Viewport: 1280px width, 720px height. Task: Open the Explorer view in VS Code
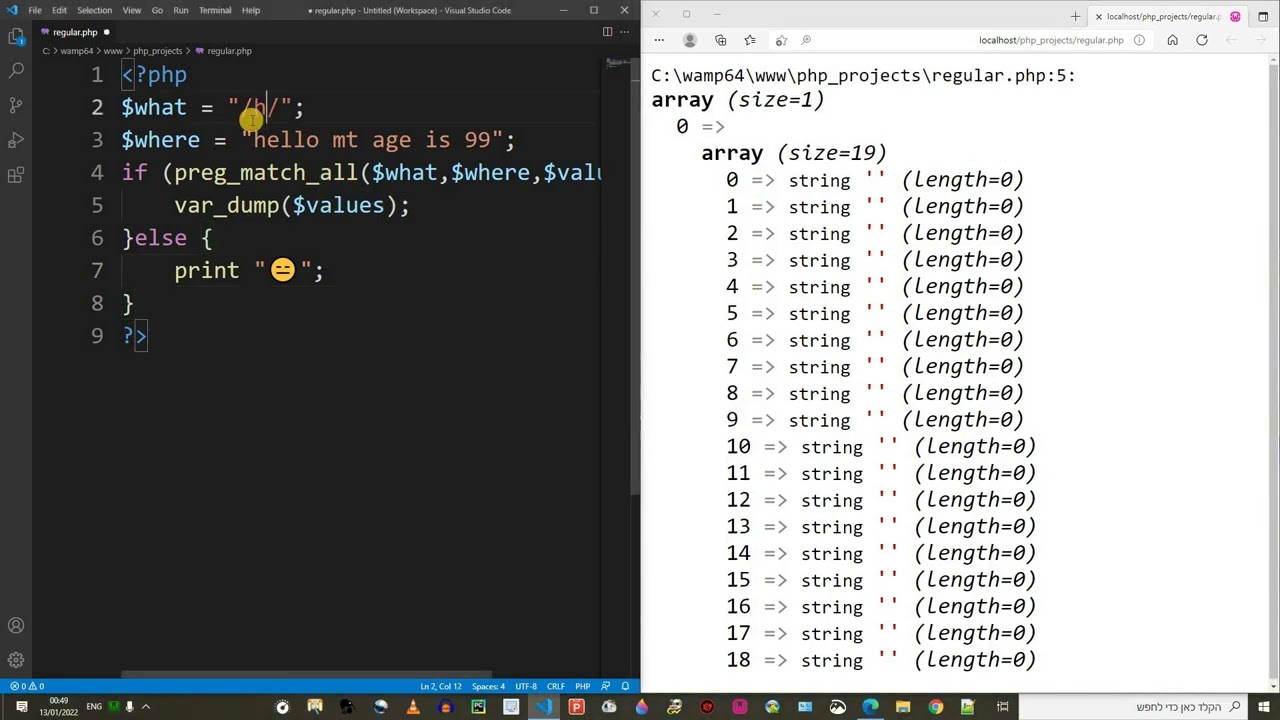click(x=16, y=37)
